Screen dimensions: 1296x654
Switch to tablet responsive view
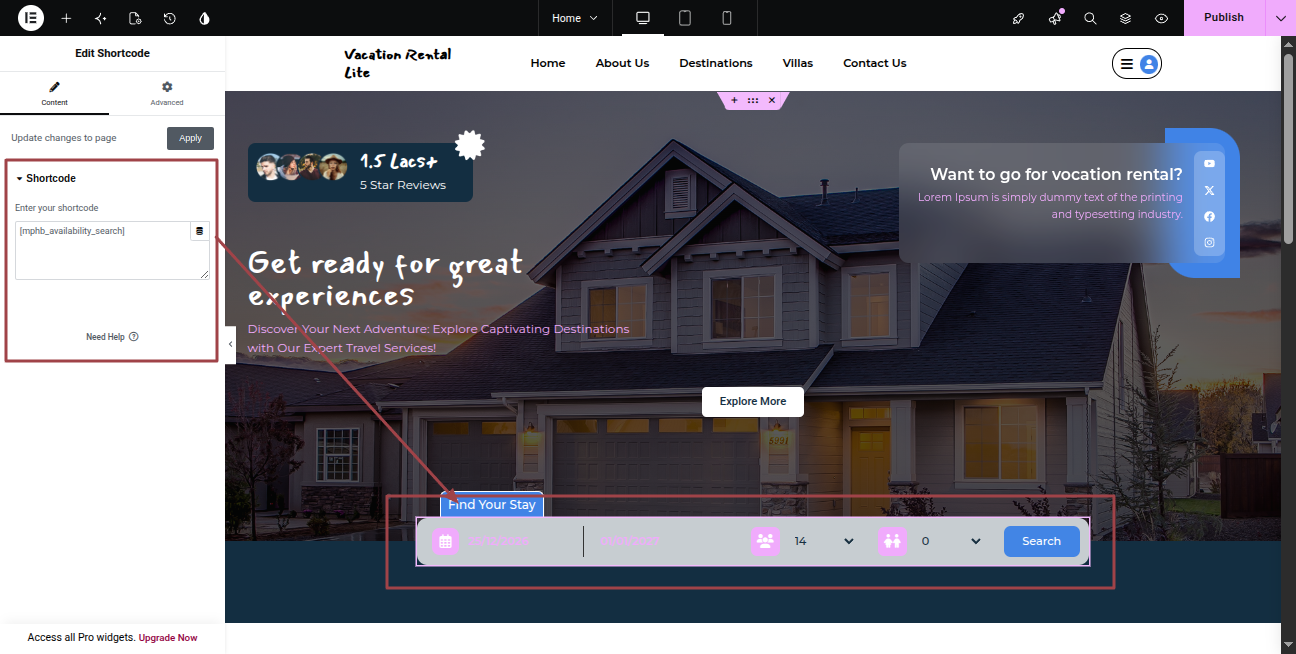click(685, 18)
